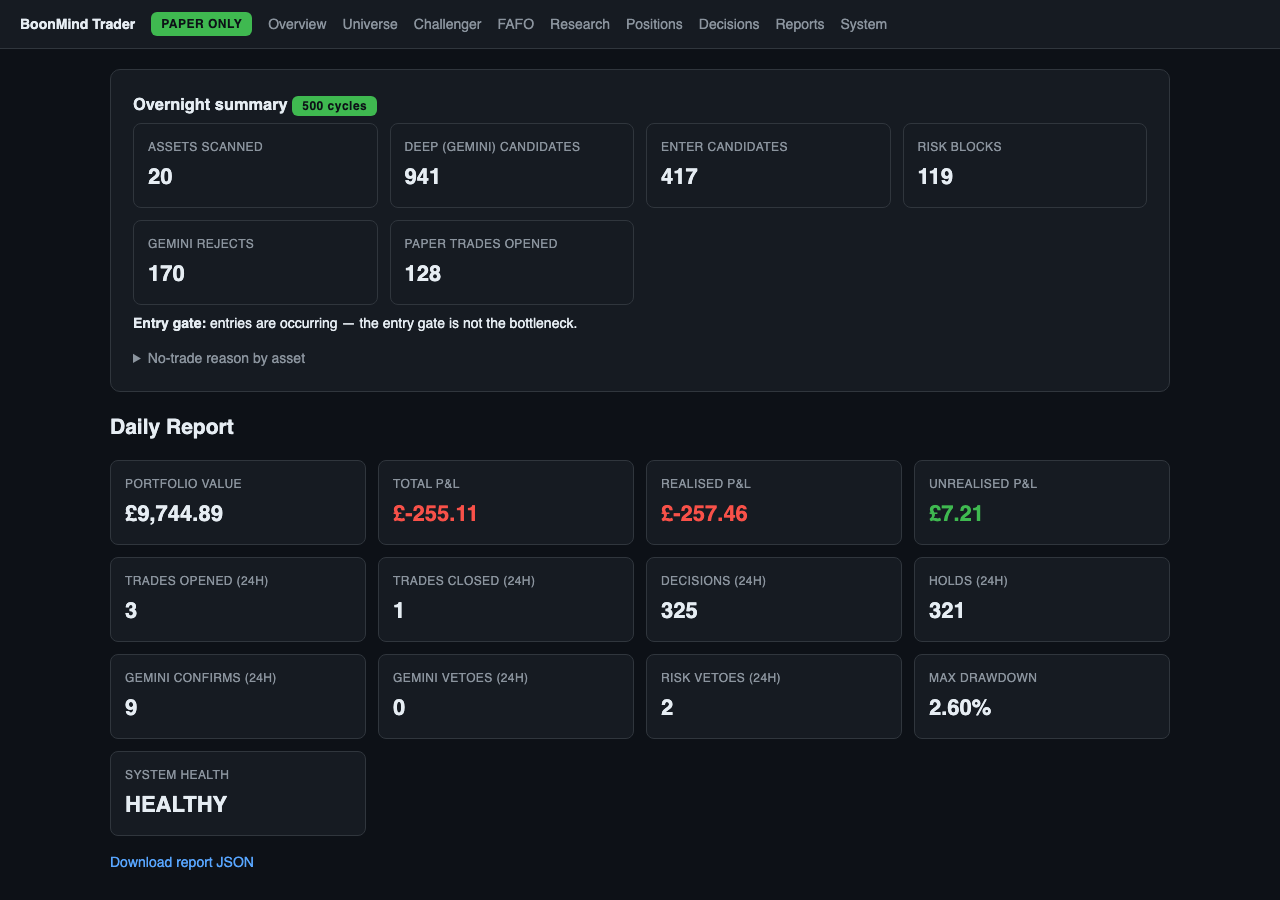Click the Trades Closed (24h) value 1
The height and width of the screenshot is (900, 1280).
click(398, 611)
